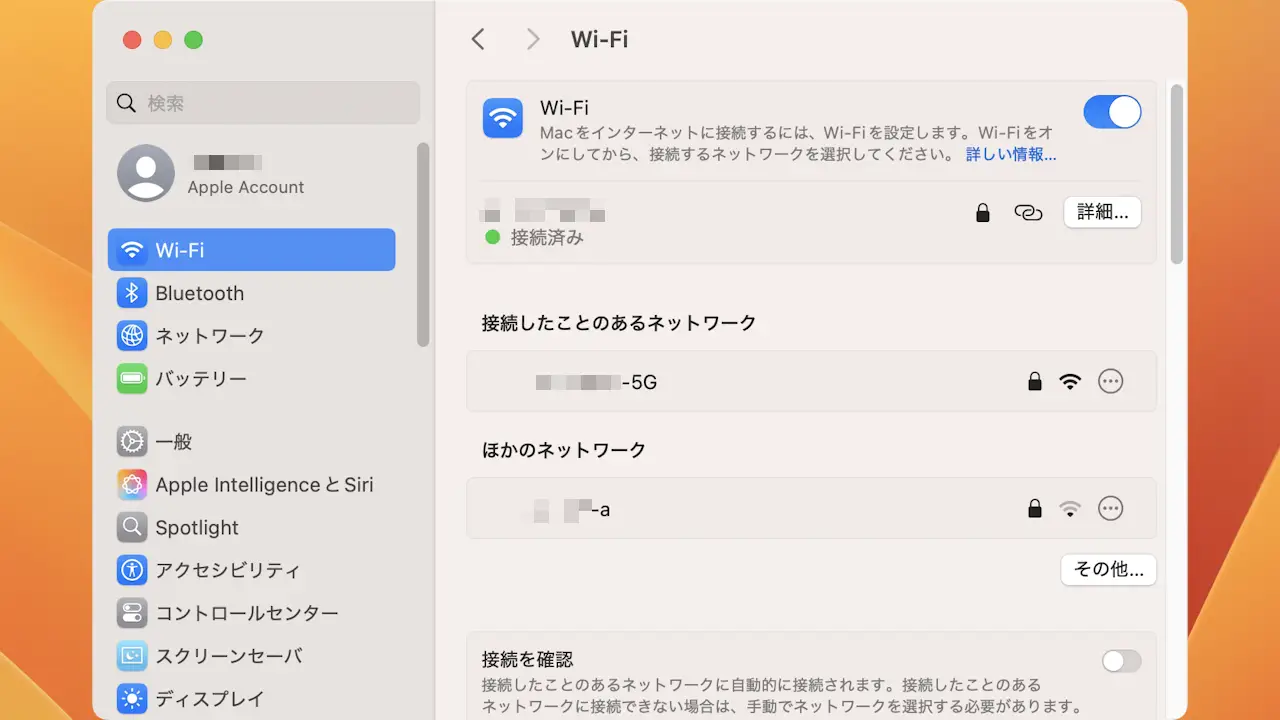The width and height of the screenshot is (1280, 720).
Task: Enable the 接続を確認 toggle
Action: (1121, 661)
